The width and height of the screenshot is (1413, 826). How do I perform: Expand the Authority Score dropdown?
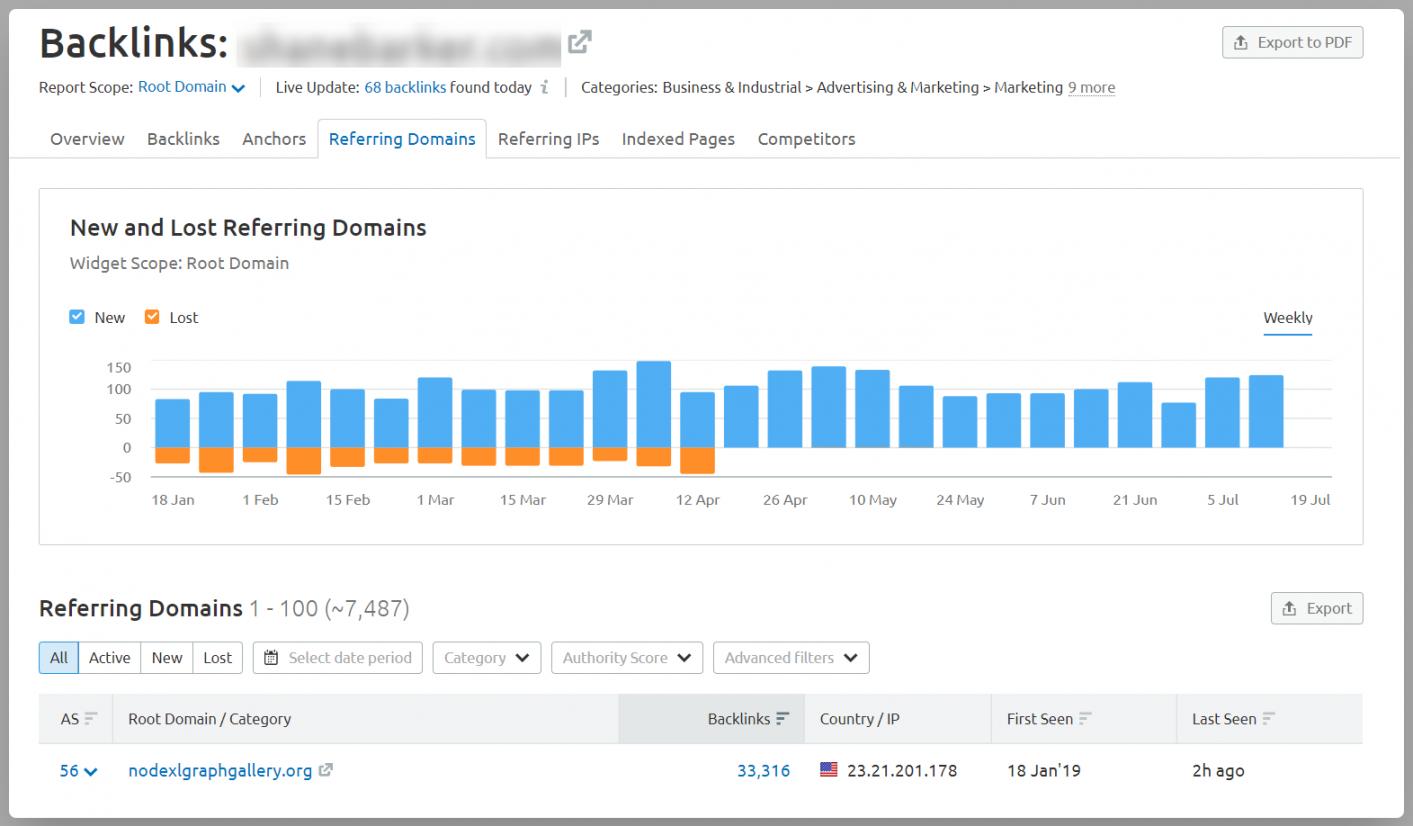[627, 658]
